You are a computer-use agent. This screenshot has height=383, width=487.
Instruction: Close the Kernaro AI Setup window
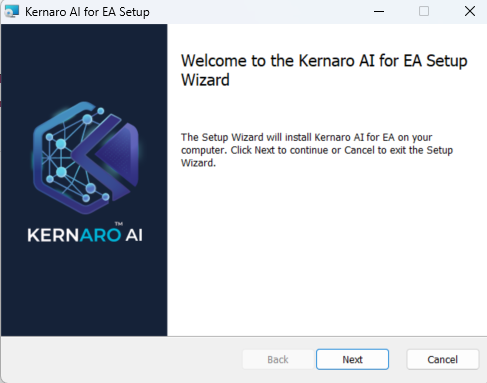(x=470, y=12)
